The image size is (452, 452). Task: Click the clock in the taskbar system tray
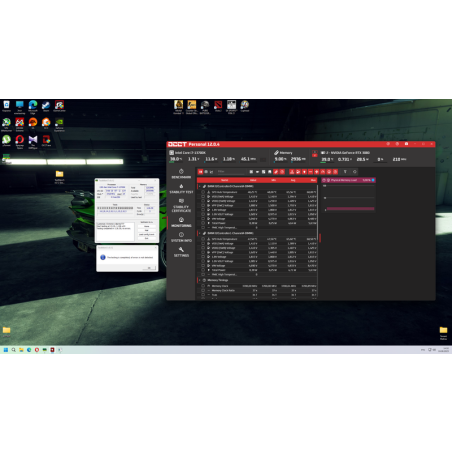pos(444,350)
